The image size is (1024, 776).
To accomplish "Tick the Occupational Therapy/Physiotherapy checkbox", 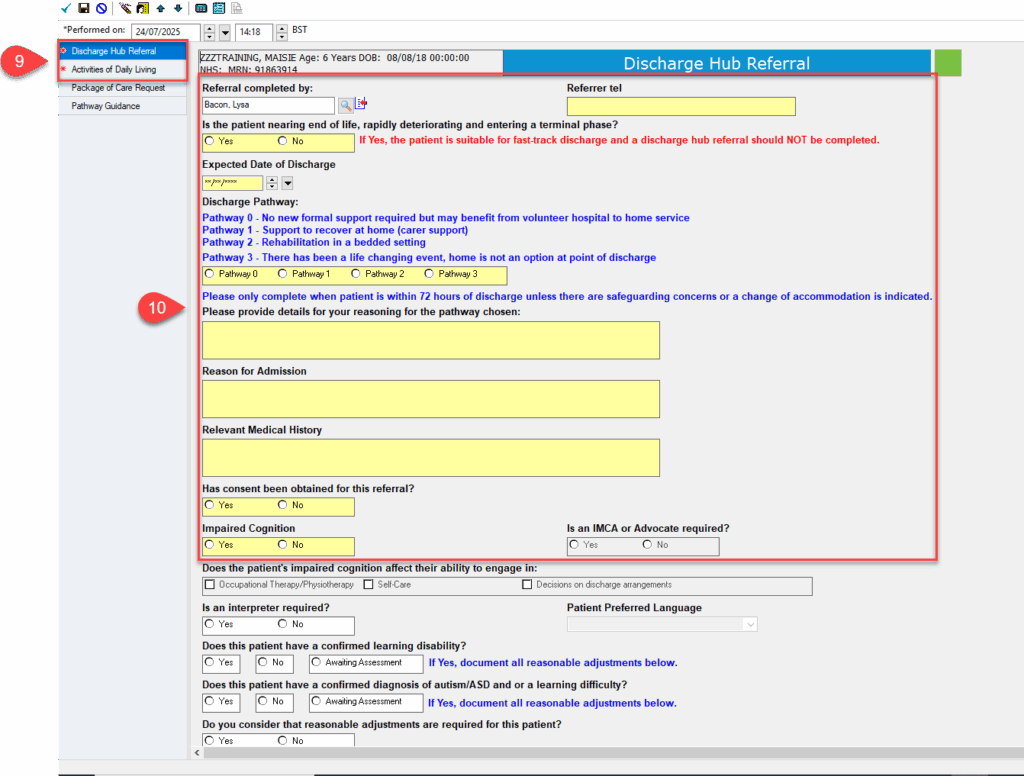I will 210,585.
